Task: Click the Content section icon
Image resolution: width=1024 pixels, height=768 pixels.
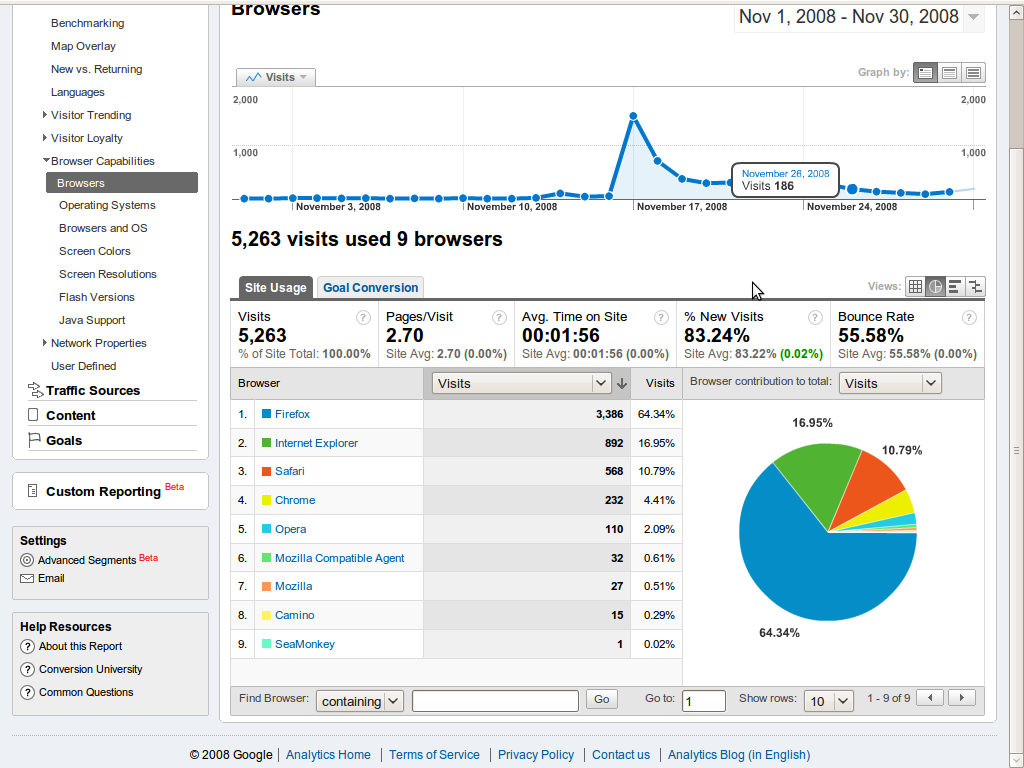Action: point(33,415)
